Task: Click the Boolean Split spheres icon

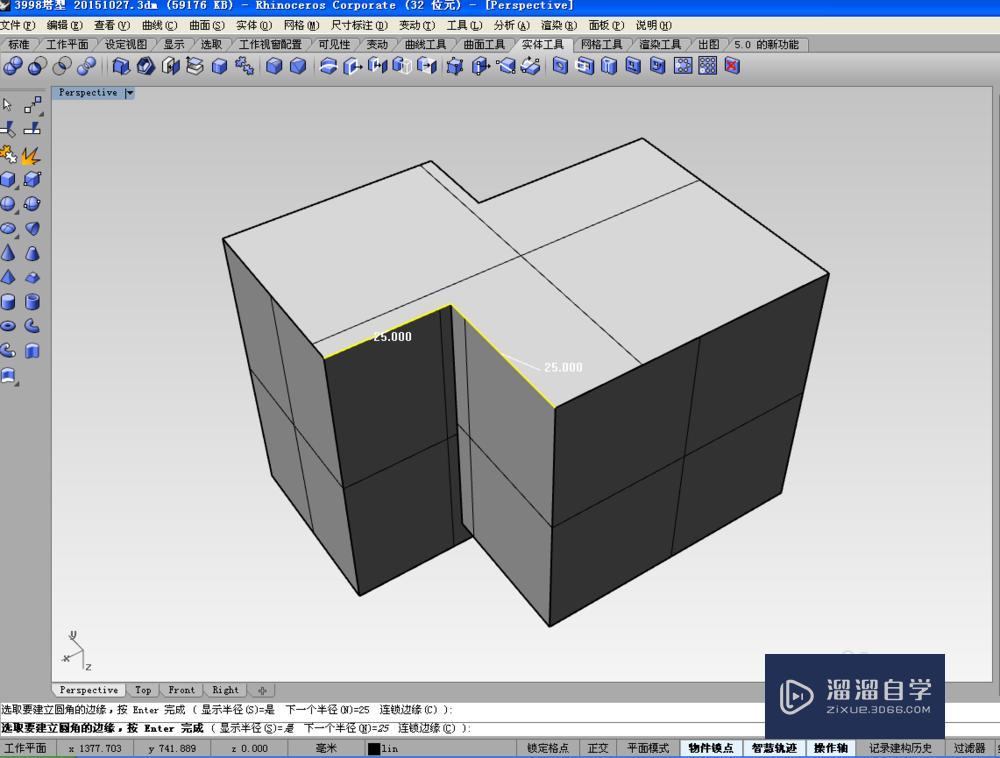Action: (x=86, y=66)
